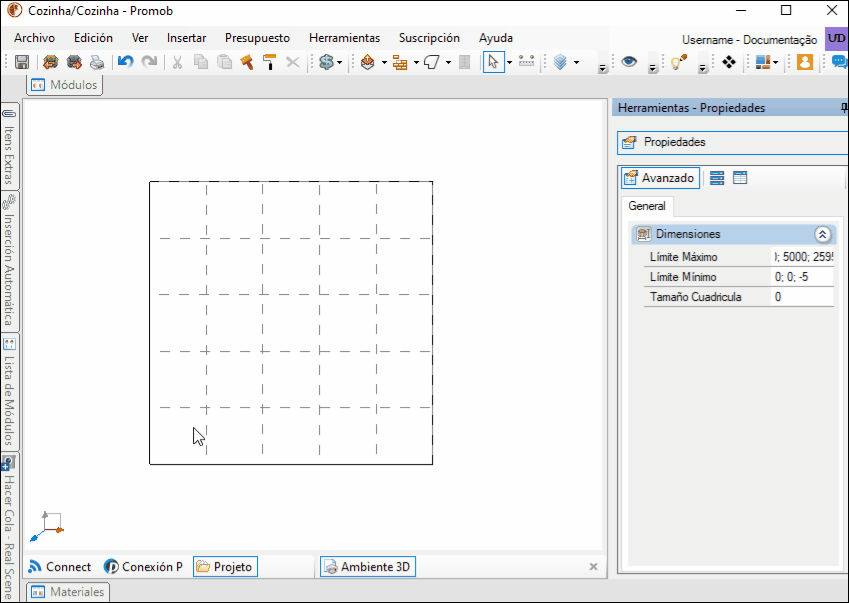Click the orange user profile icon
Image resolution: width=849 pixels, height=603 pixels.
[x=805, y=62]
